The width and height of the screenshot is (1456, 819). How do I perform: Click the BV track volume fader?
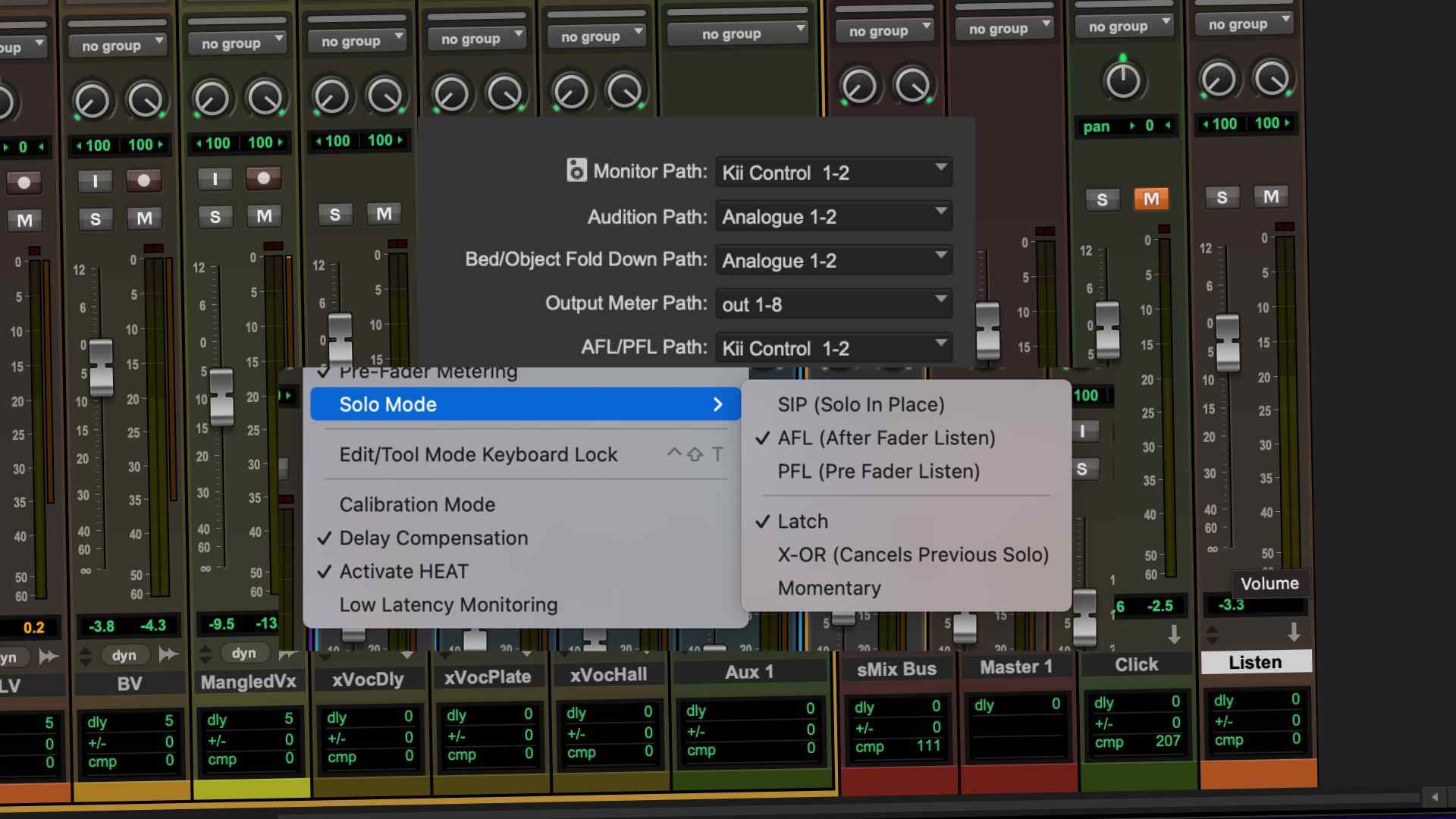coord(101,367)
